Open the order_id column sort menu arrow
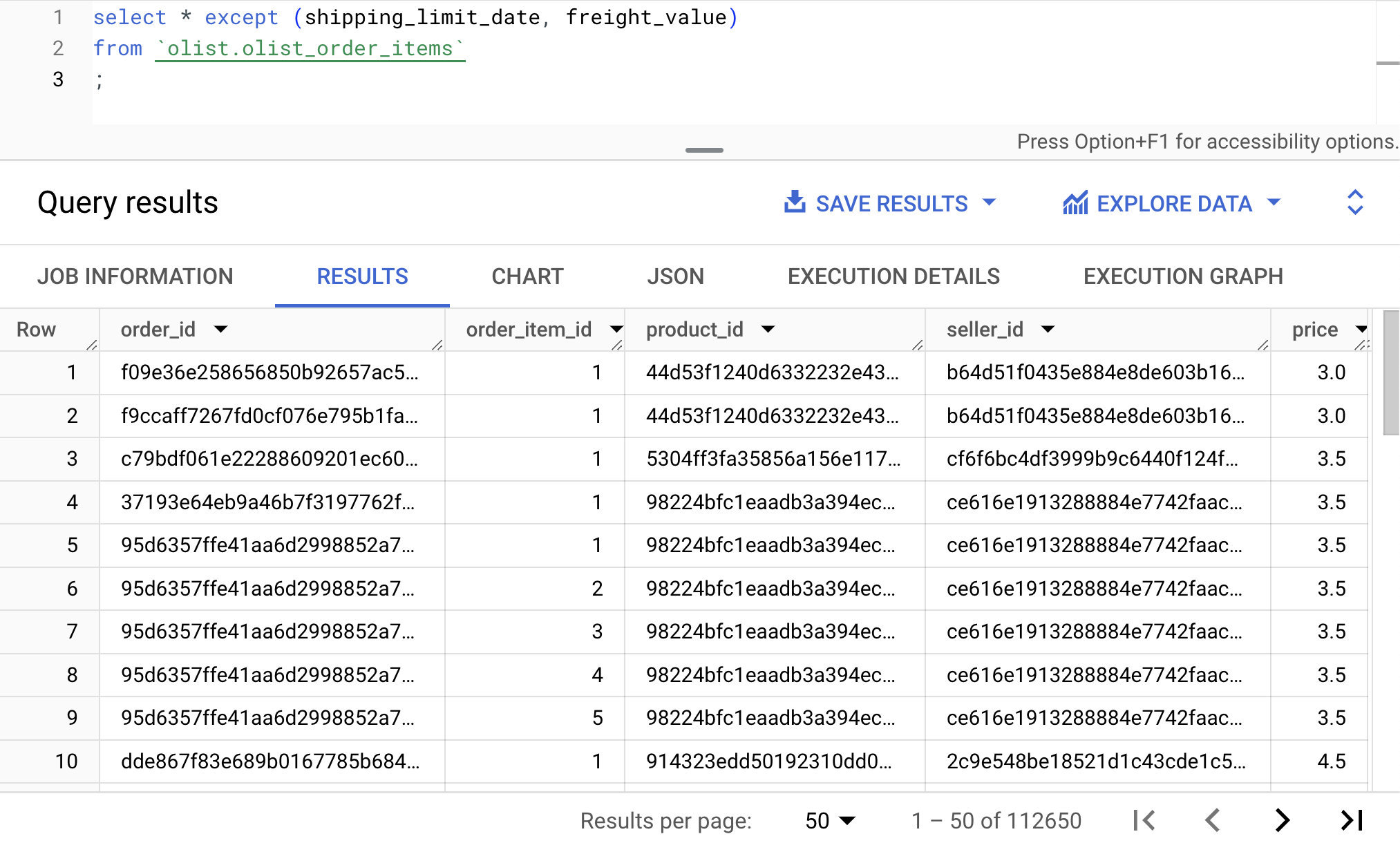Viewport: 1400px width, 843px height. coord(220,329)
